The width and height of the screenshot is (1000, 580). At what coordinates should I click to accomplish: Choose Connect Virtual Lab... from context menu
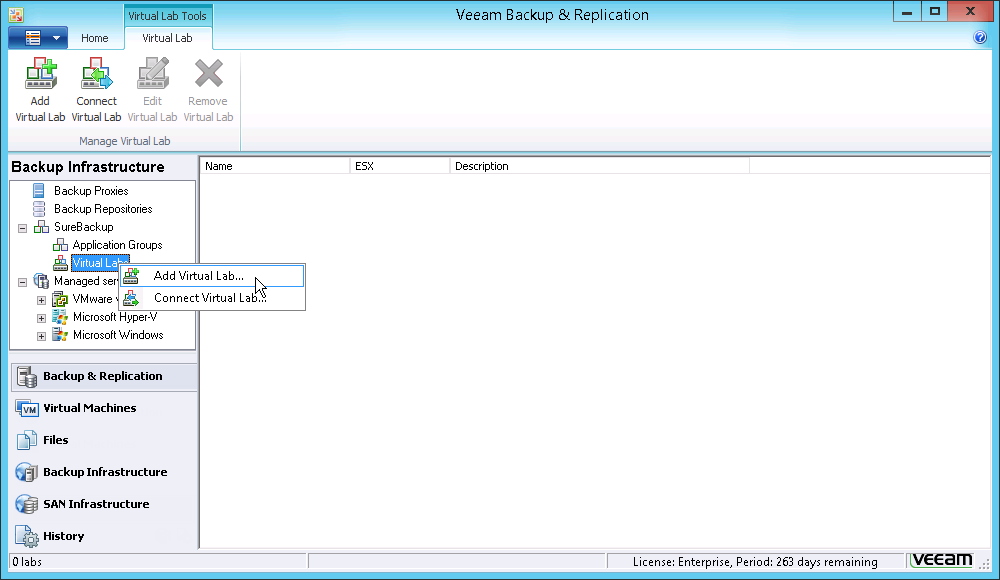click(212, 298)
